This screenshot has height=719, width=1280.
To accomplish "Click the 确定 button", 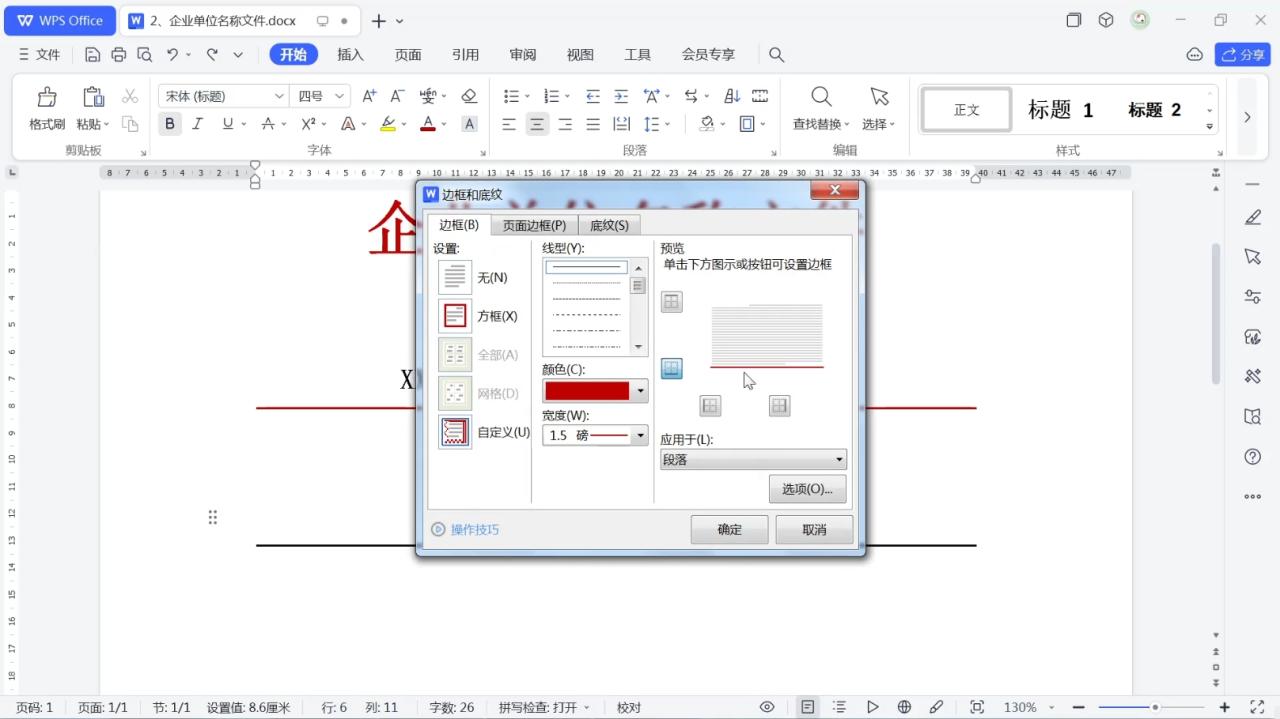I will 729,530.
